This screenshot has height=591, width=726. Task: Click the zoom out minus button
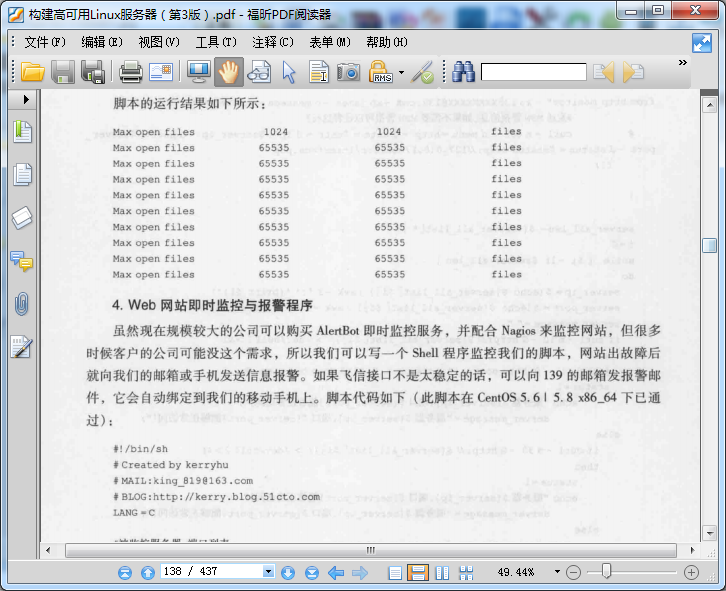point(573,572)
